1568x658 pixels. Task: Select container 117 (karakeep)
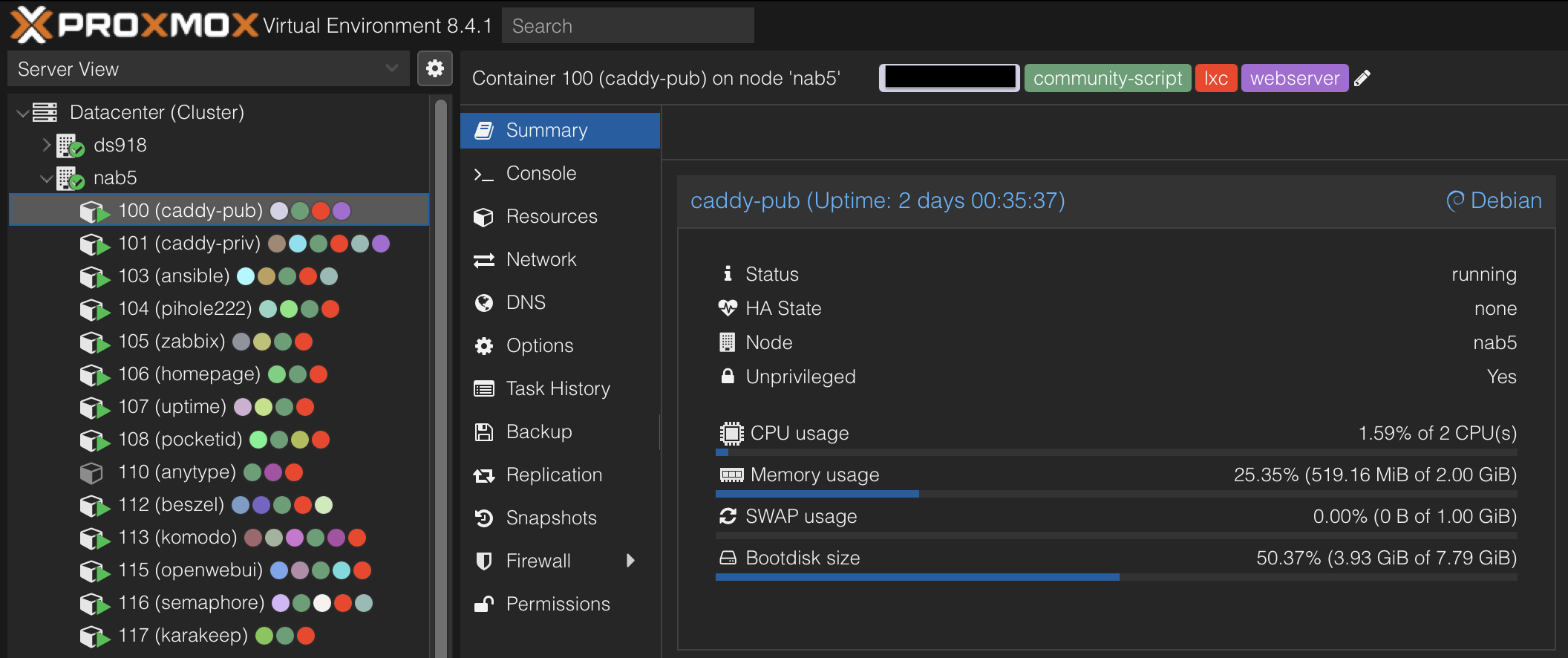coord(219,636)
